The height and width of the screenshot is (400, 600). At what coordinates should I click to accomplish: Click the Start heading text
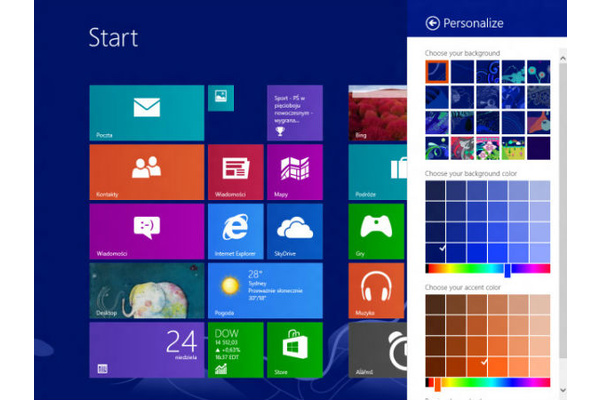113,38
